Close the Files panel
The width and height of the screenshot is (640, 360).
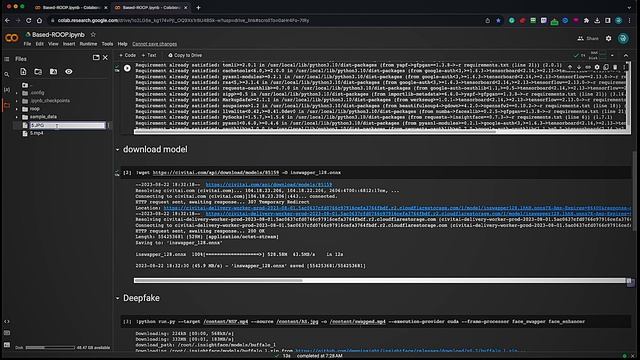coord(105,58)
